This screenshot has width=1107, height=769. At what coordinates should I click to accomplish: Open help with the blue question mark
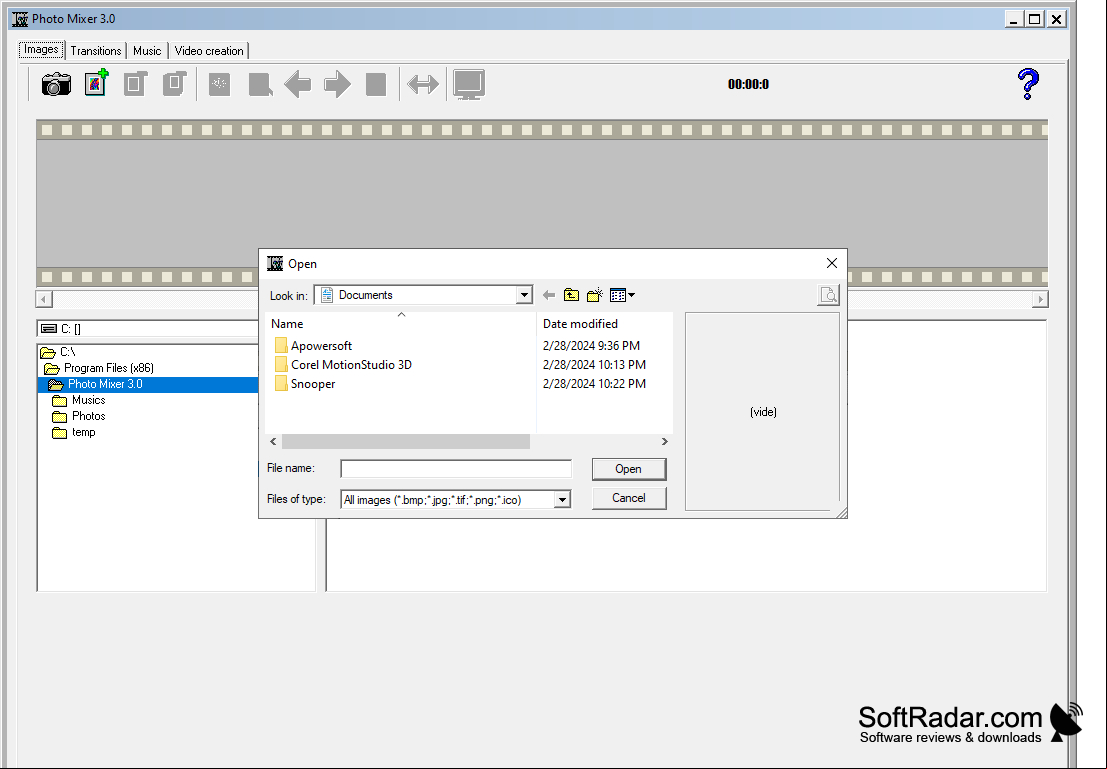click(1029, 84)
